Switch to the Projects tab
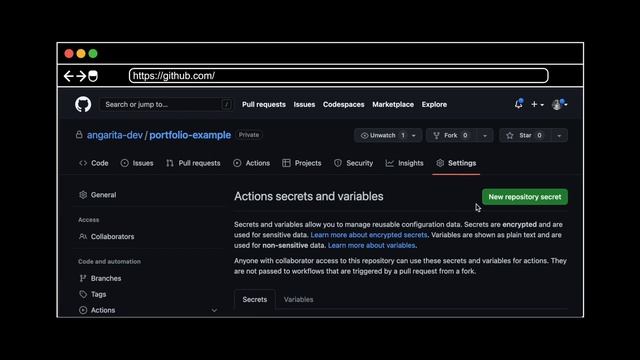The height and width of the screenshot is (360, 640). click(302, 163)
